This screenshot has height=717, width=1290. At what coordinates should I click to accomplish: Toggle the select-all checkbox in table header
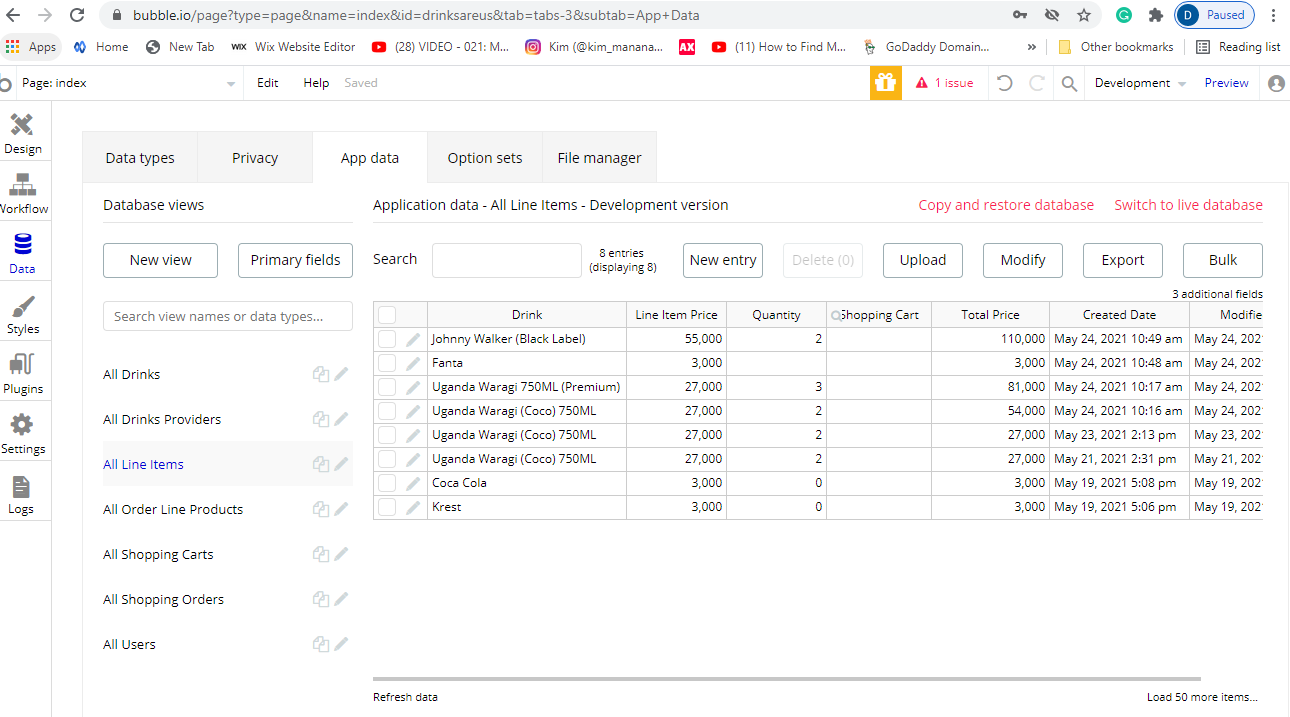(x=387, y=315)
